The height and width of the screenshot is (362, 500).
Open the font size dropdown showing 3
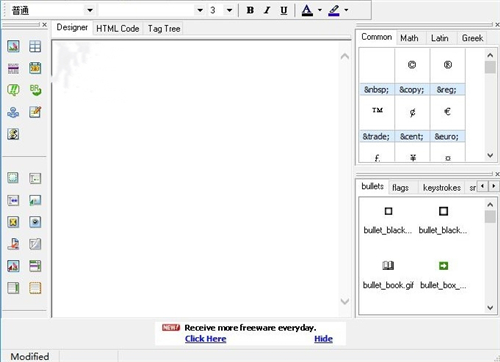point(229,10)
